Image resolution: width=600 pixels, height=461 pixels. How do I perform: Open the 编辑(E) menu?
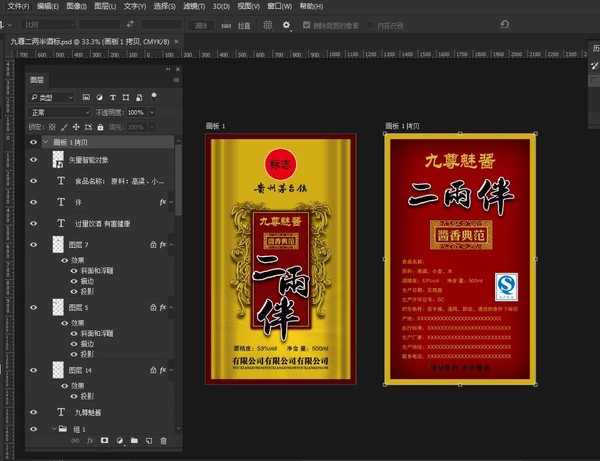click(48, 6)
